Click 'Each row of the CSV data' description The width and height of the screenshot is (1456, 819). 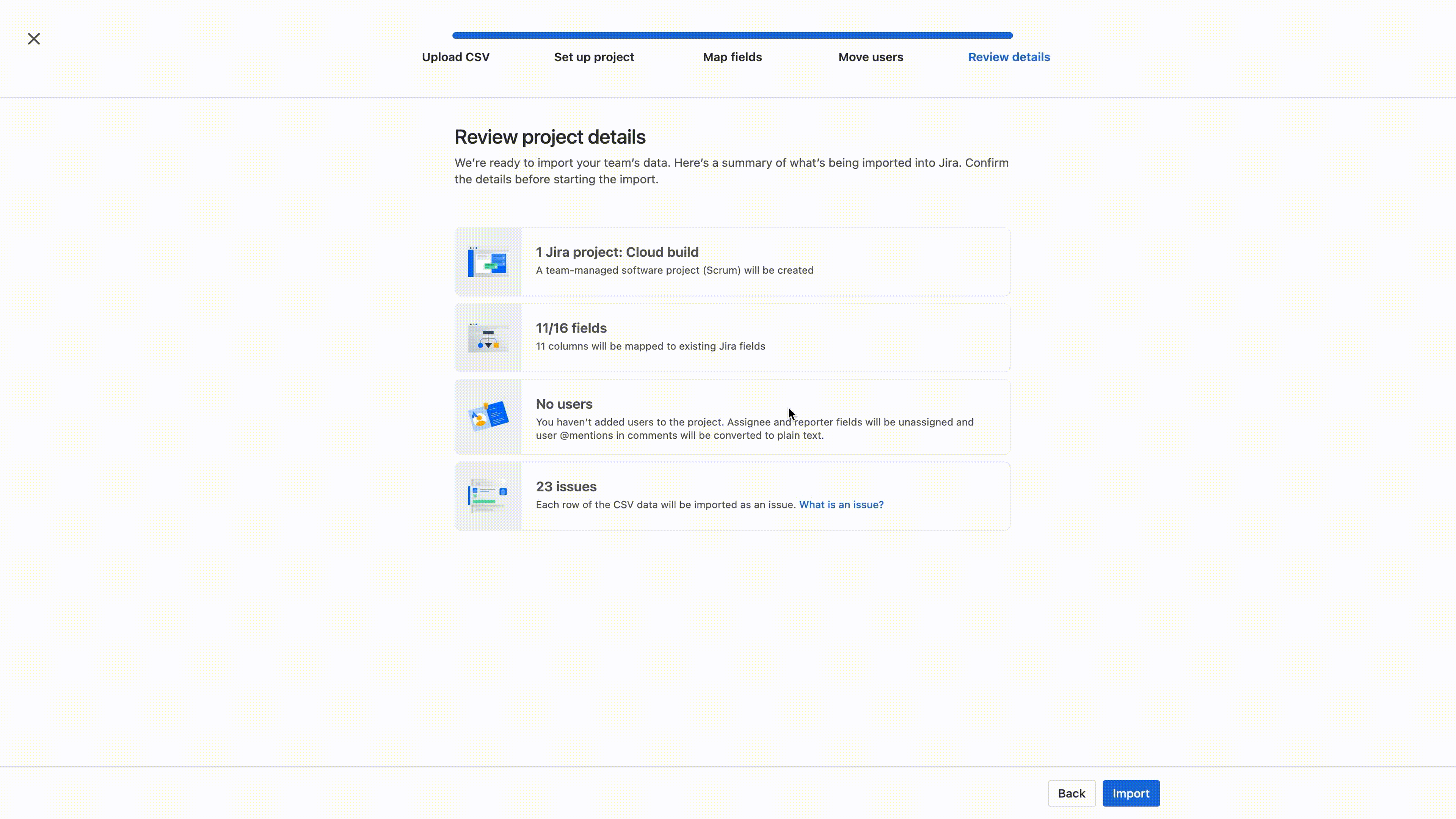pyautogui.click(x=666, y=505)
